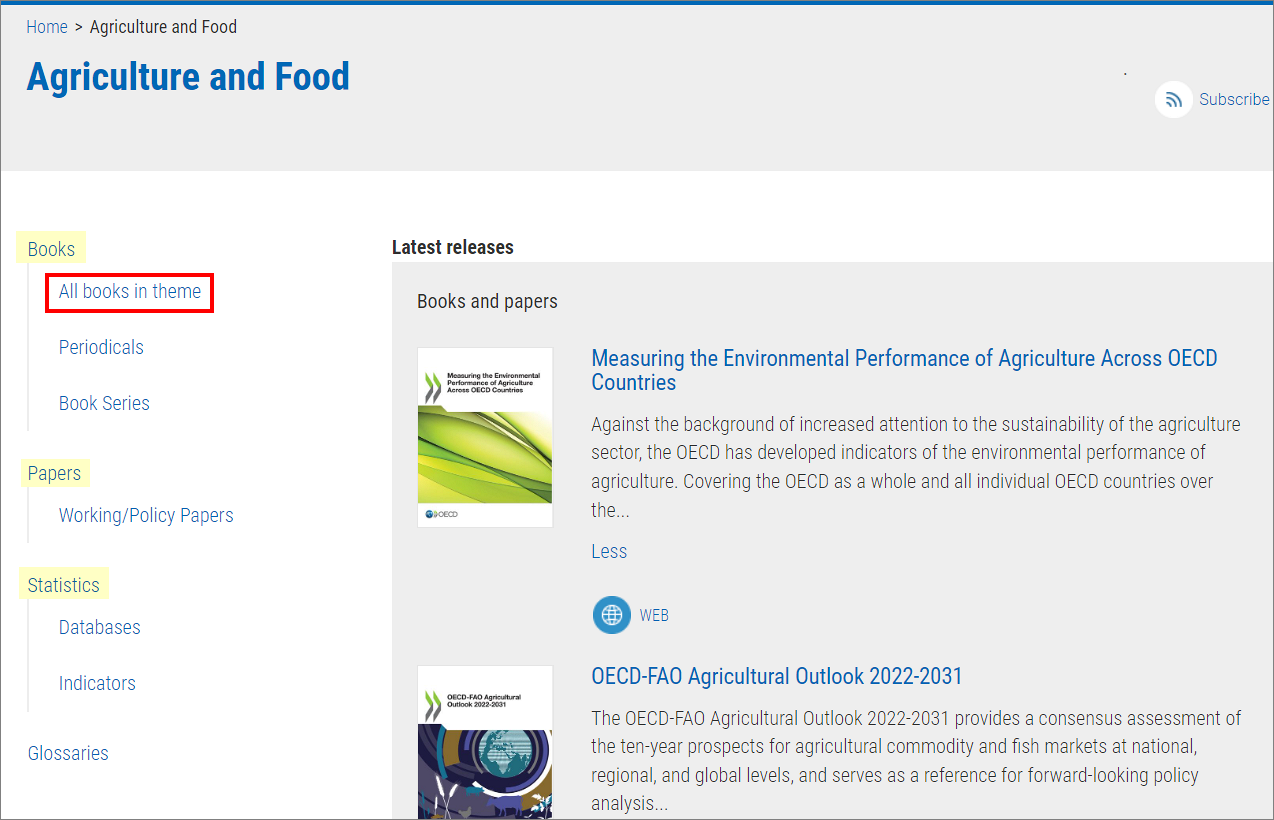Open Book Series in the sidebar
Viewport: 1274px width, 820px height.
click(x=104, y=404)
